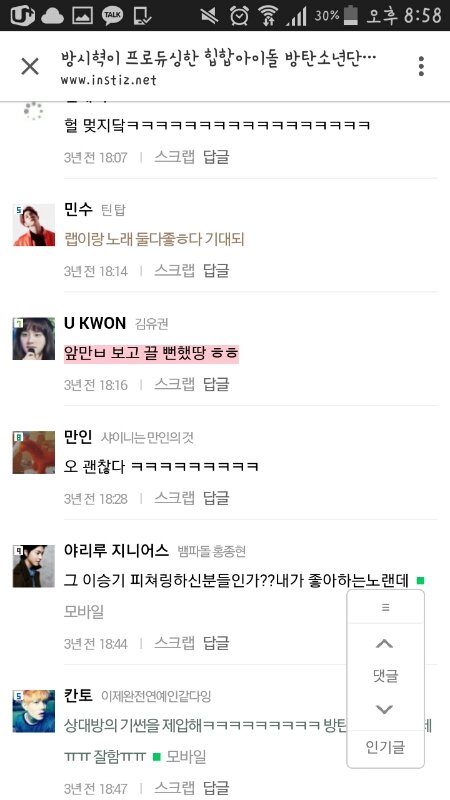Open 인기글 popular posts in floating panel
Image resolution: width=450 pixels, height=800 pixels.
(x=385, y=748)
